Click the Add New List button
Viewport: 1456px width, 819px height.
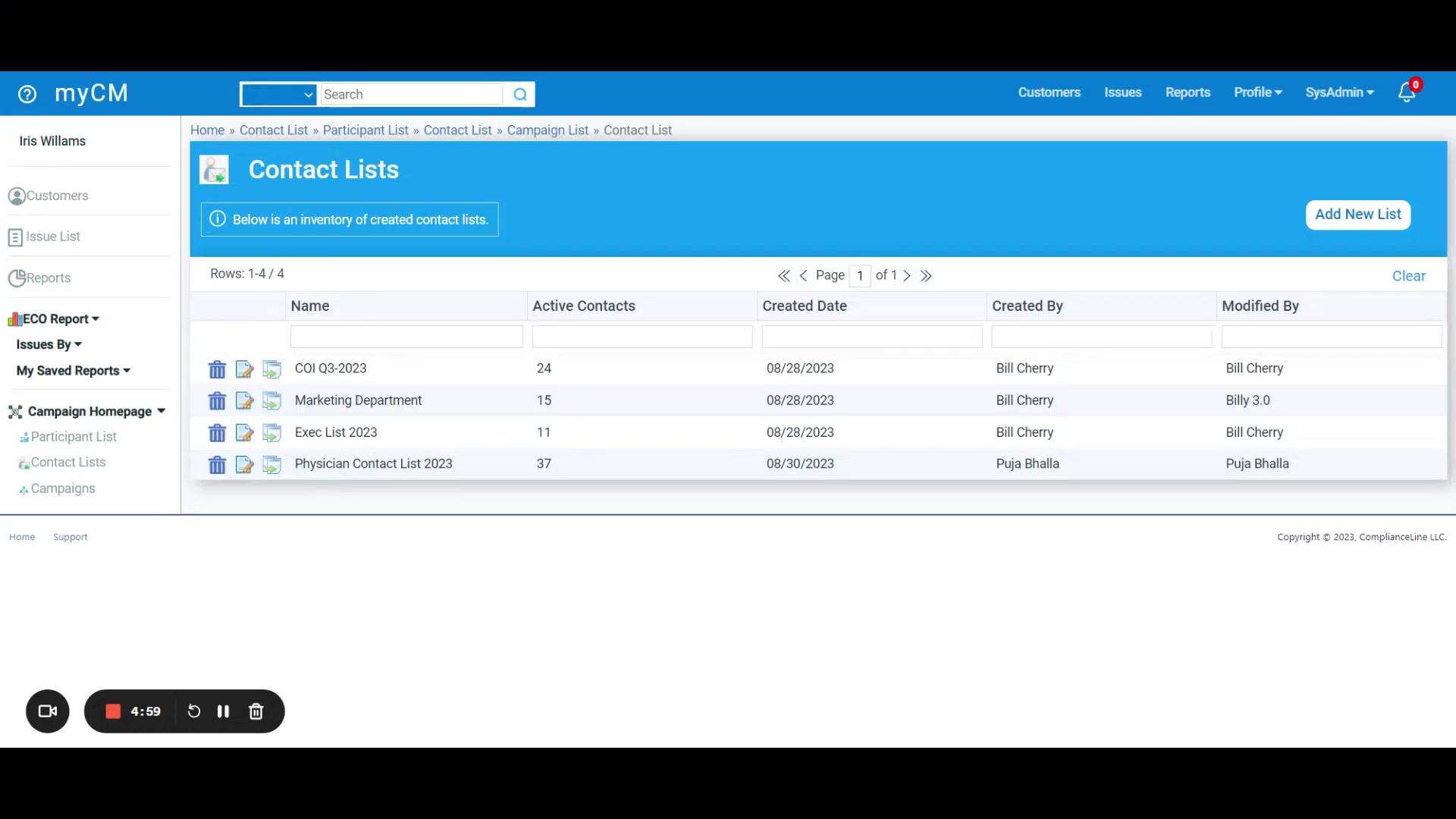point(1357,215)
